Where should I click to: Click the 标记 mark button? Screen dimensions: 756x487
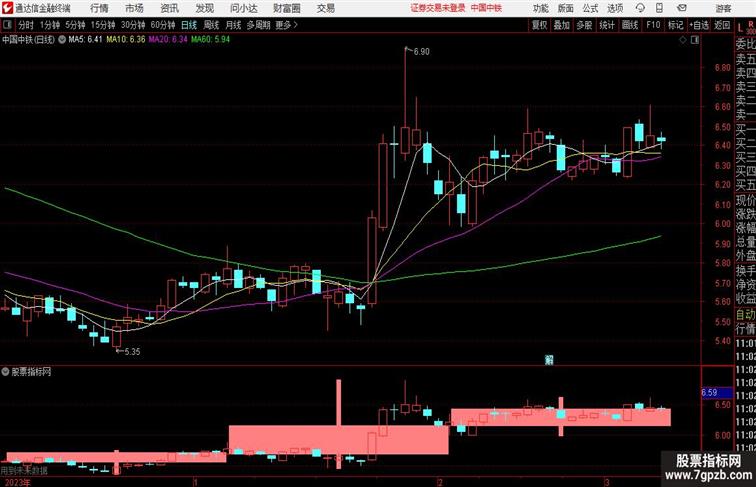(x=675, y=25)
